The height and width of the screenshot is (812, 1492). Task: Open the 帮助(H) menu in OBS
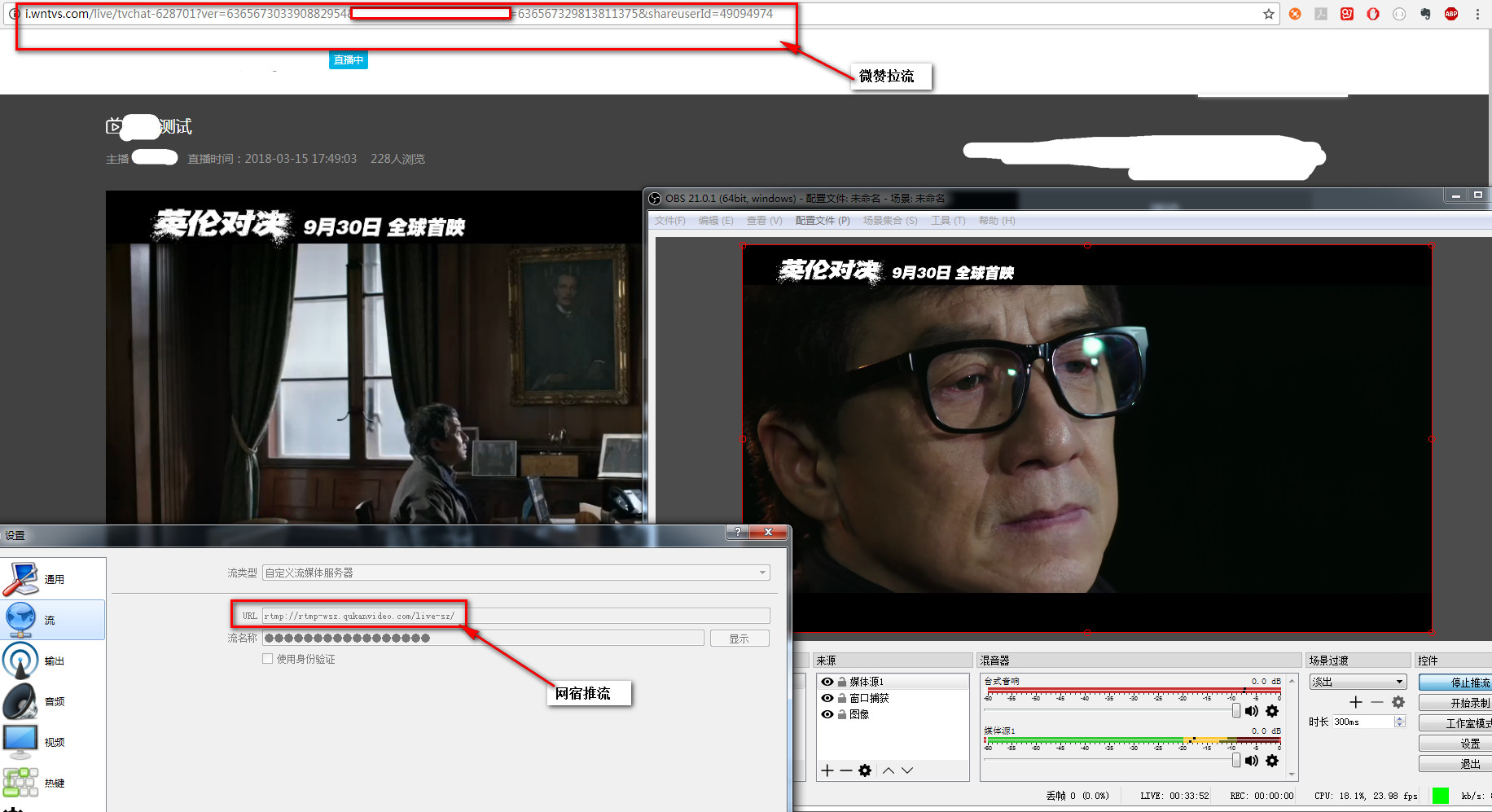coord(997,221)
